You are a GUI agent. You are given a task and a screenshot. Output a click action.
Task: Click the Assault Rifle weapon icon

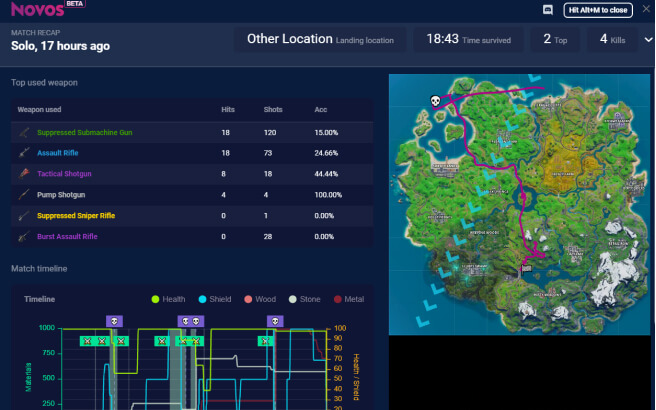pos(24,153)
